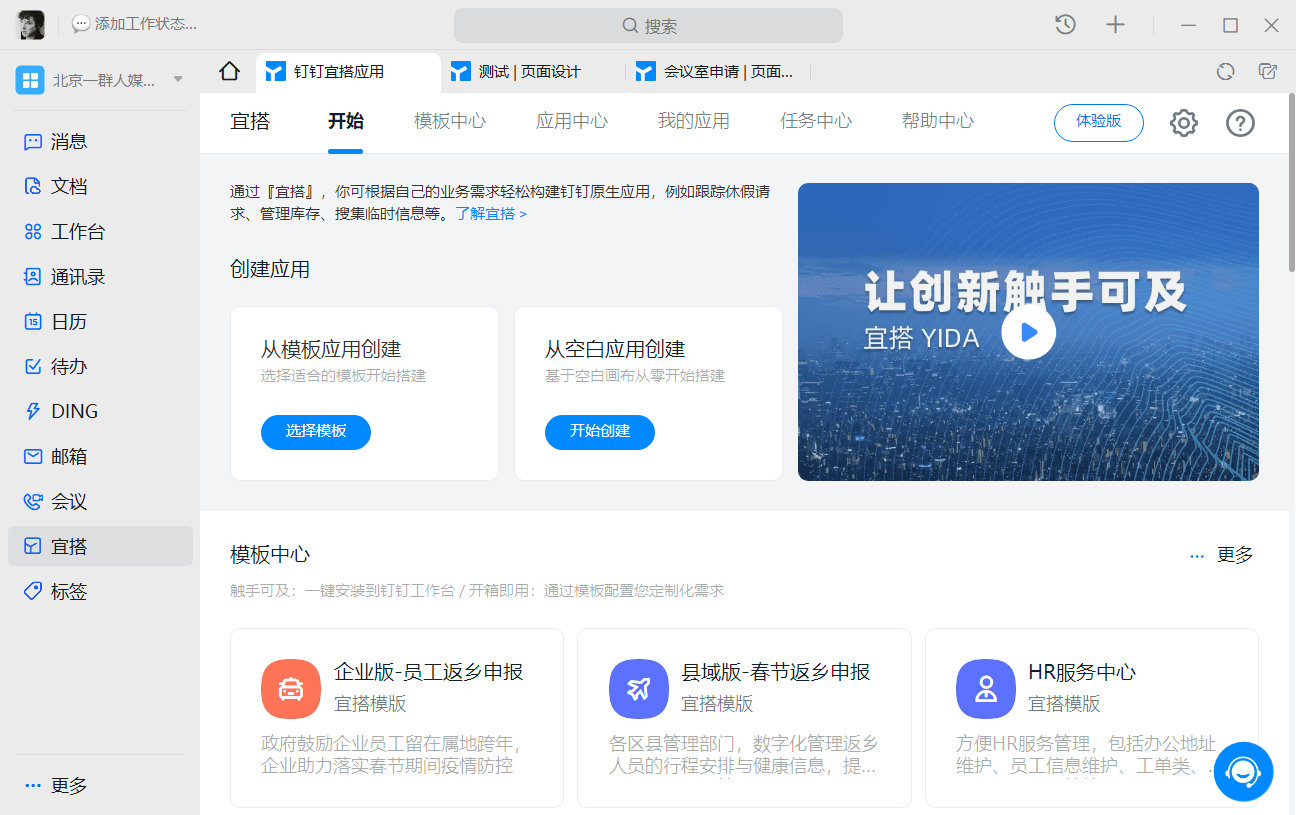The image size is (1296, 815).
Task: Open 日历 calendar in sidebar
Action: click(100, 322)
